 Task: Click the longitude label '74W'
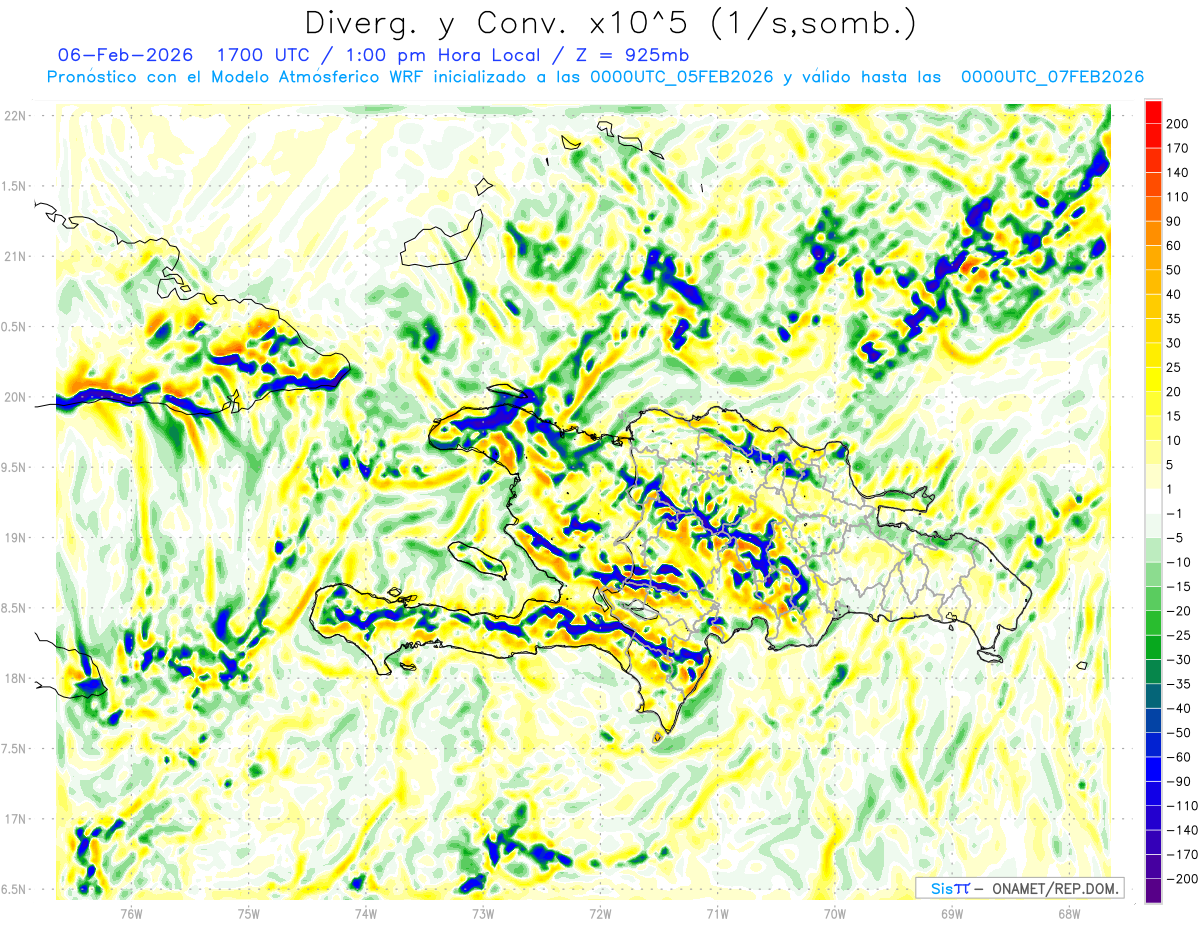pyautogui.click(x=366, y=913)
